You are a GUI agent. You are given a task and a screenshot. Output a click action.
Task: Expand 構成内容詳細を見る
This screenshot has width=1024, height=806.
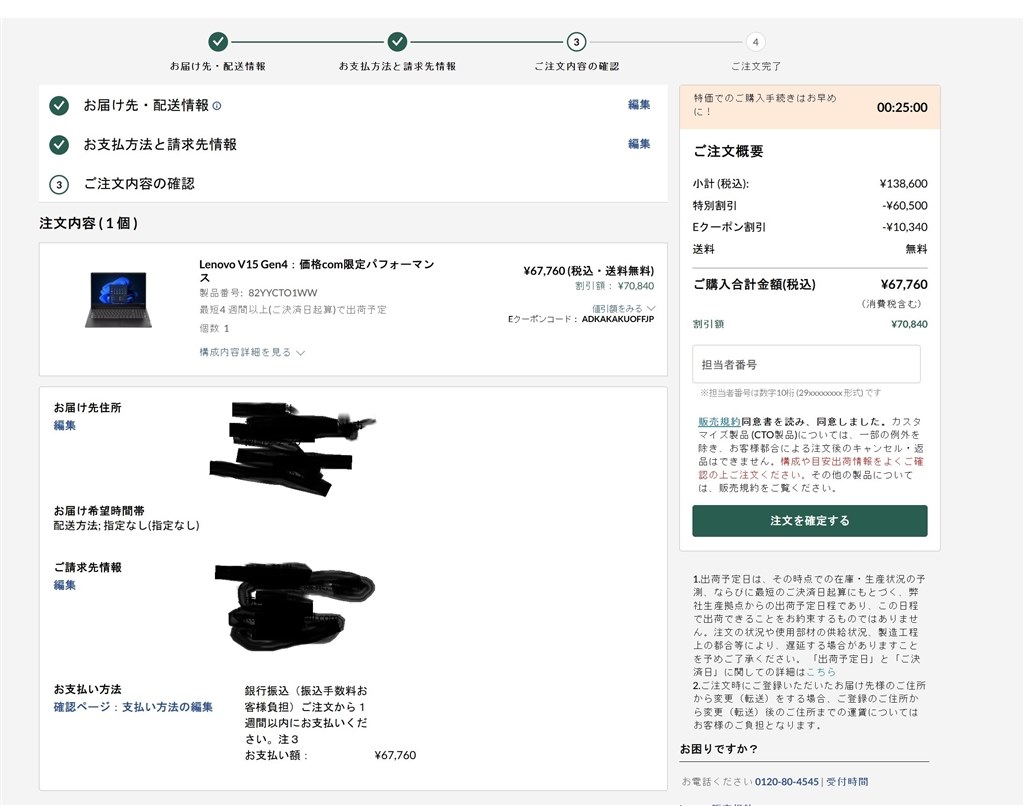pyautogui.click(x=252, y=352)
